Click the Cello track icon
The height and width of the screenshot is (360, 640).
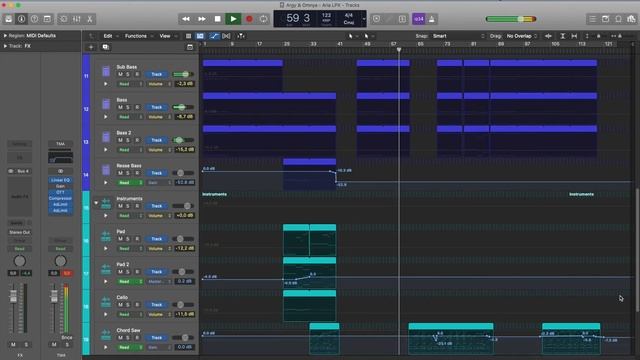coord(106,302)
